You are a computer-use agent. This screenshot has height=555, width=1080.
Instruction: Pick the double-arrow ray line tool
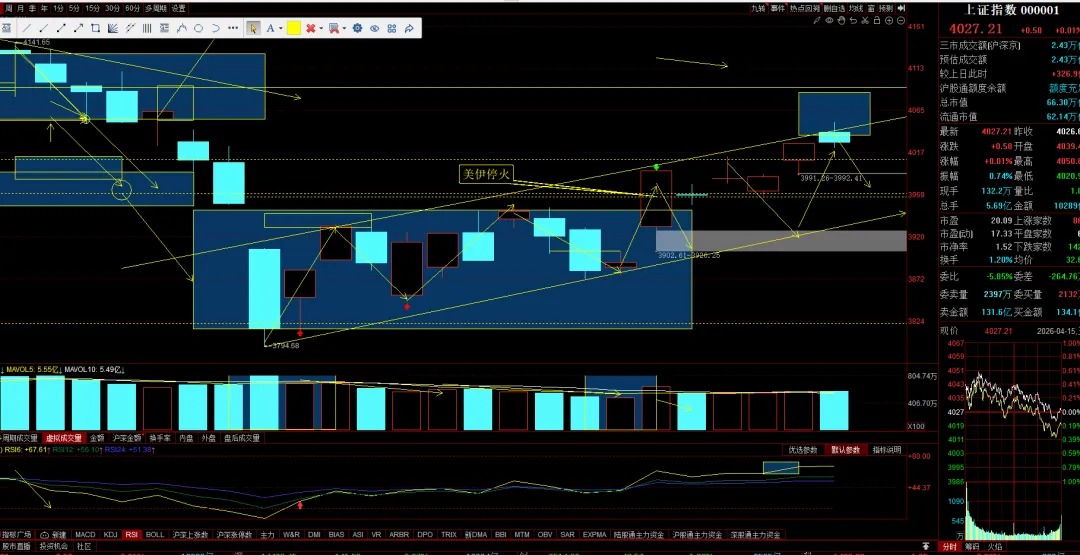pyautogui.click(x=61, y=28)
